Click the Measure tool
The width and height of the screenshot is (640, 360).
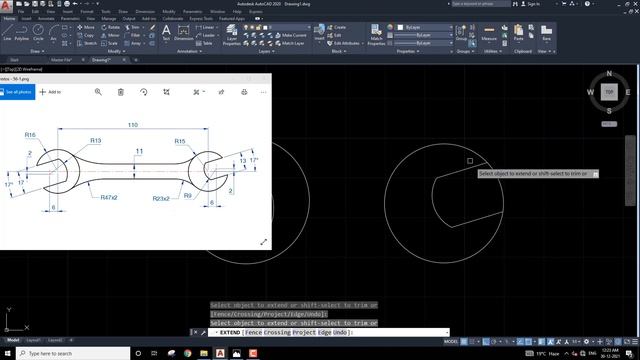pyautogui.click(x=489, y=33)
